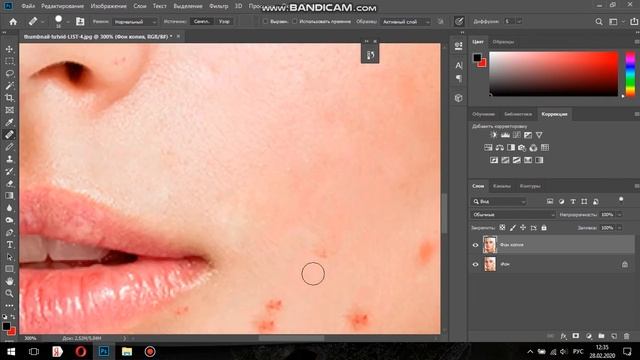This screenshot has width=640, height=360.
Task: Open the 'Режим' Нормальный dropdown
Action: (x=135, y=22)
